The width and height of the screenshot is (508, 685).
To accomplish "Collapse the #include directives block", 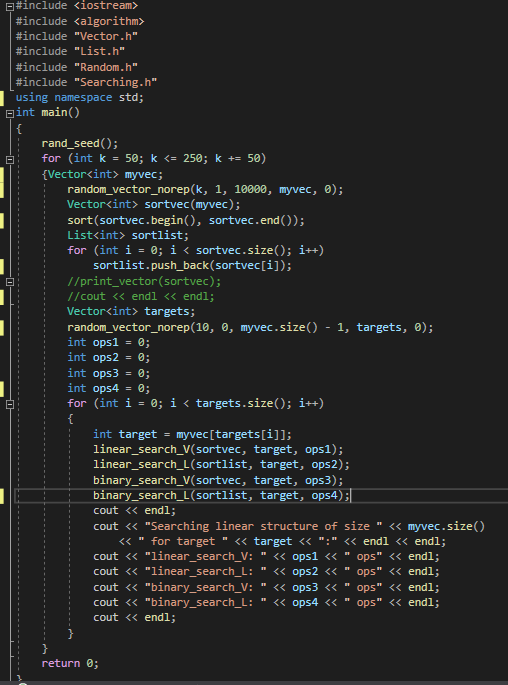I will tap(10, 6).
